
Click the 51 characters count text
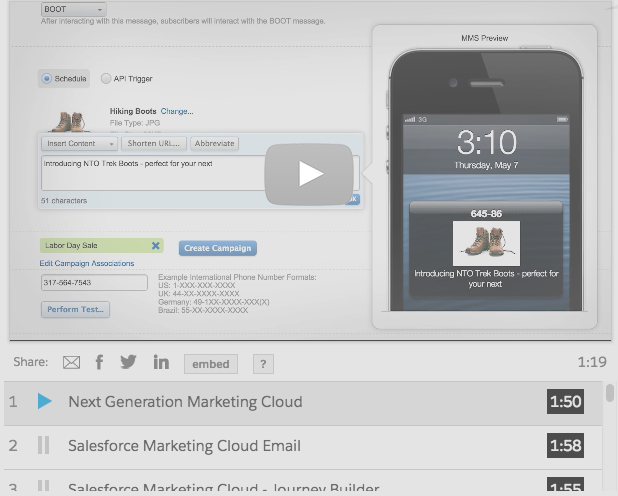64,201
